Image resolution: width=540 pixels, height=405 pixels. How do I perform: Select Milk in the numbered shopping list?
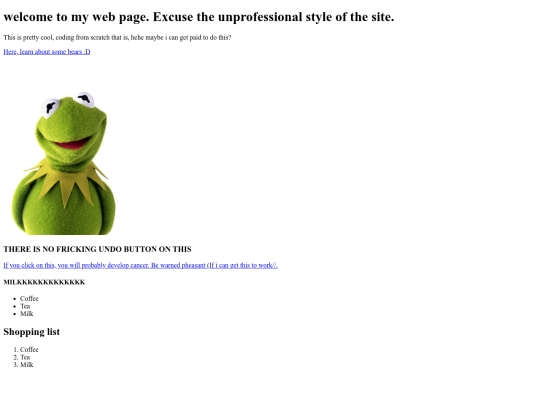[27, 365]
